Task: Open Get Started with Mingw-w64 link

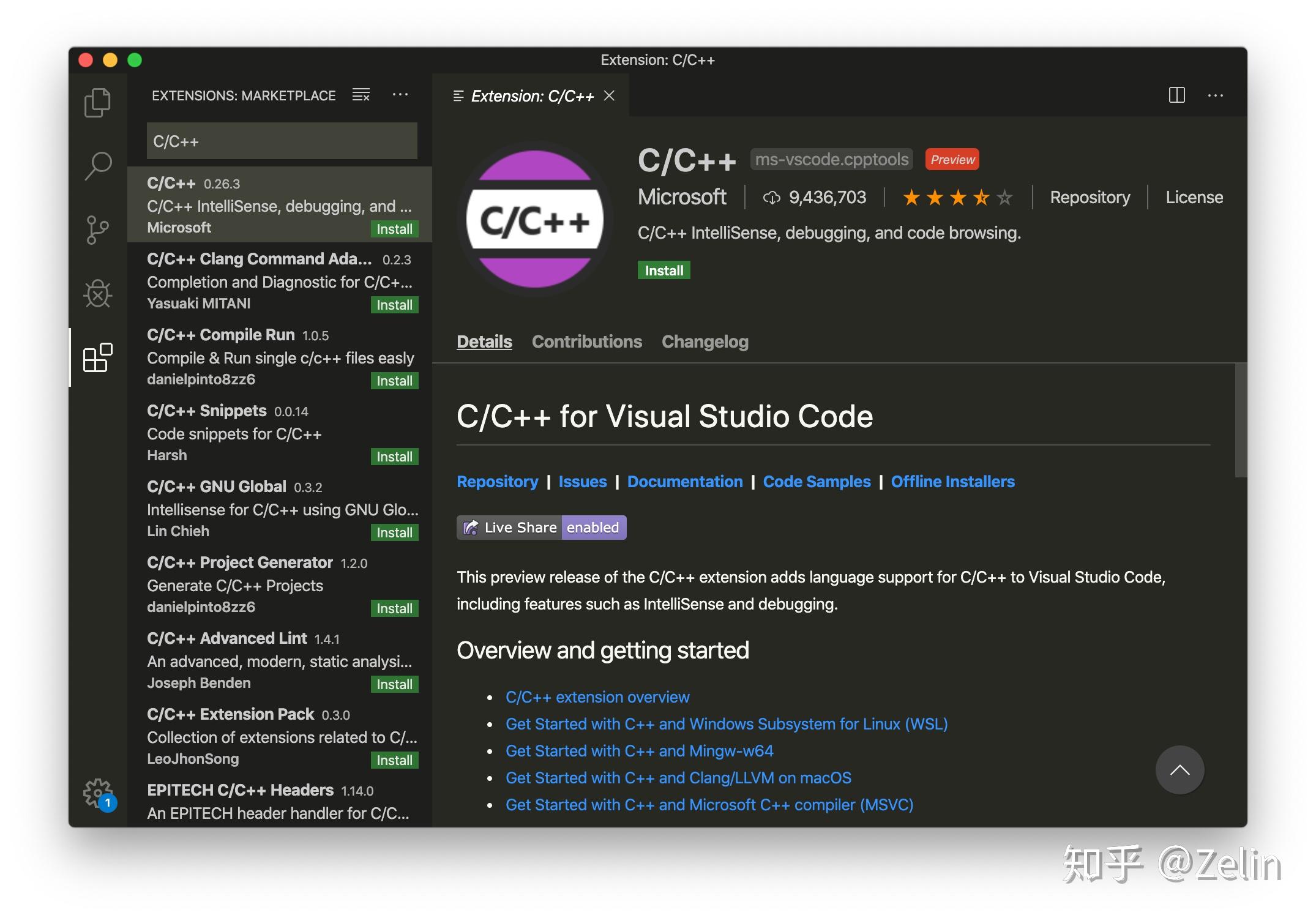Action: pos(640,751)
